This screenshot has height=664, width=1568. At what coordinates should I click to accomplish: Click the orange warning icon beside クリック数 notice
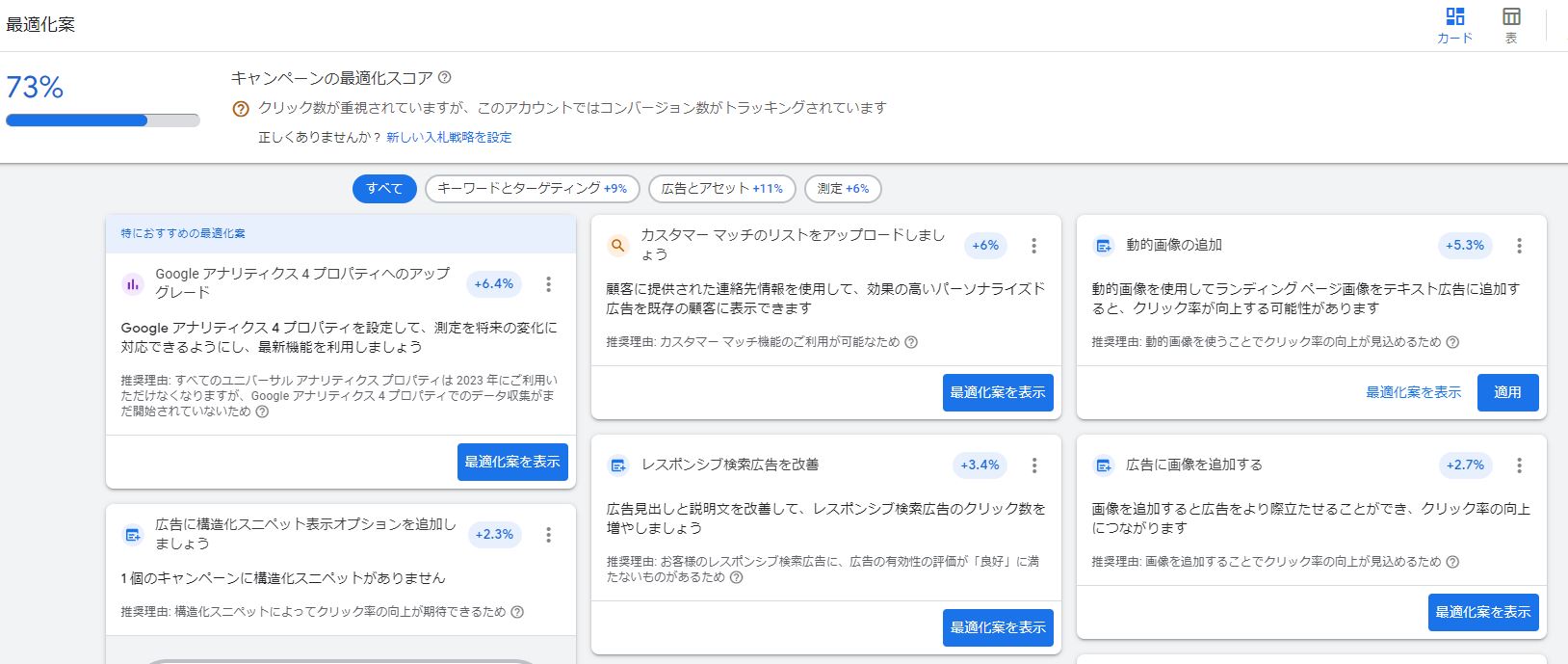(x=241, y=109)
